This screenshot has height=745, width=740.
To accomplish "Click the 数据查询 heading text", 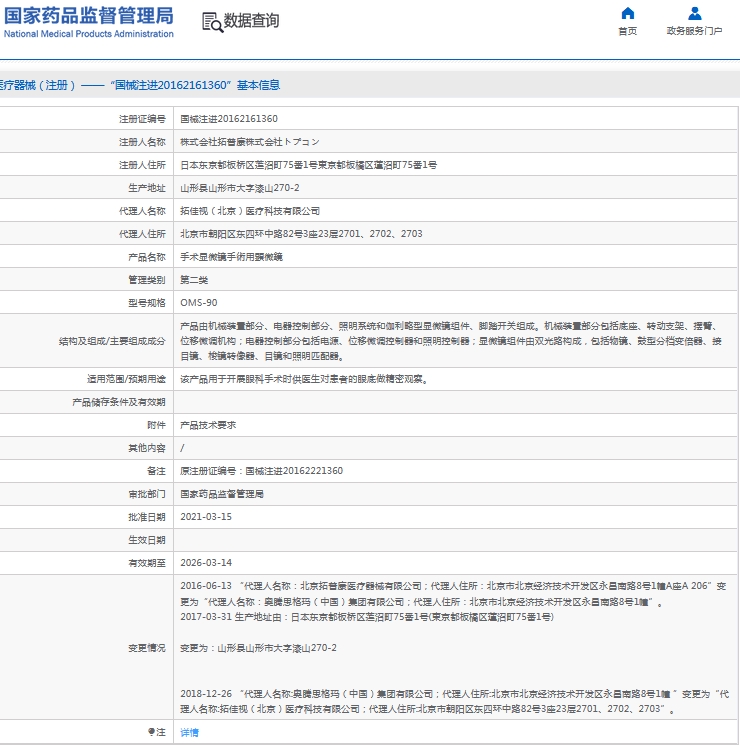I will (x=251, y=21).
